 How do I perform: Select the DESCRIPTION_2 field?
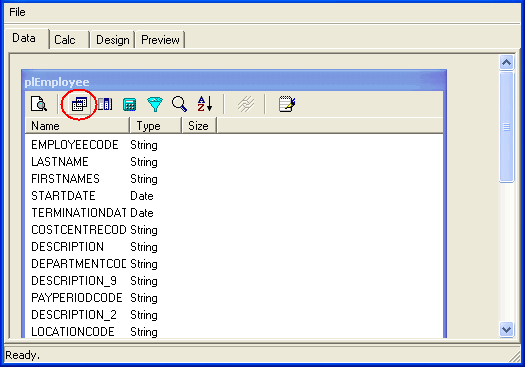point(74,315)
